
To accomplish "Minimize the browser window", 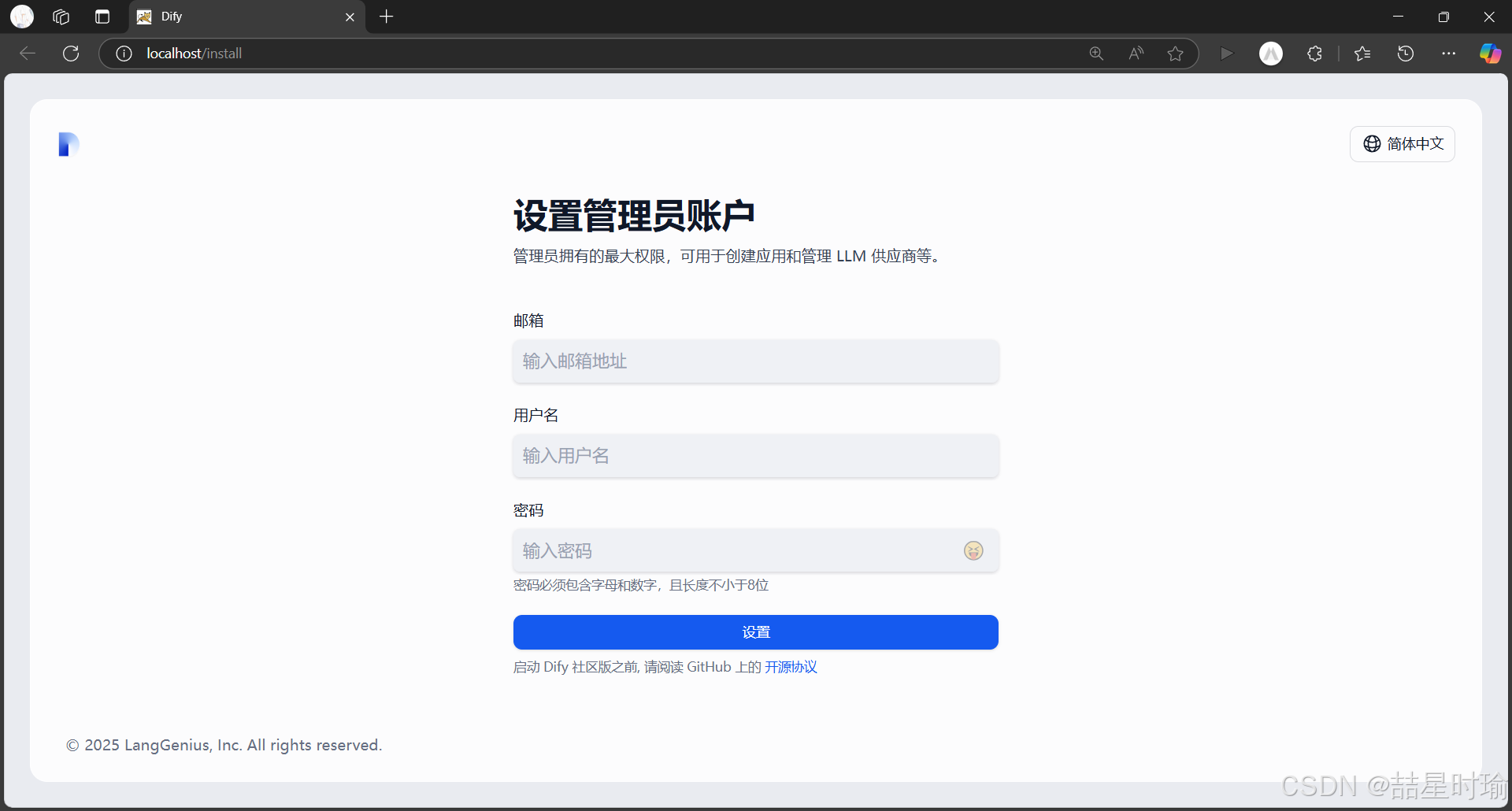I will coord(1399,17).
